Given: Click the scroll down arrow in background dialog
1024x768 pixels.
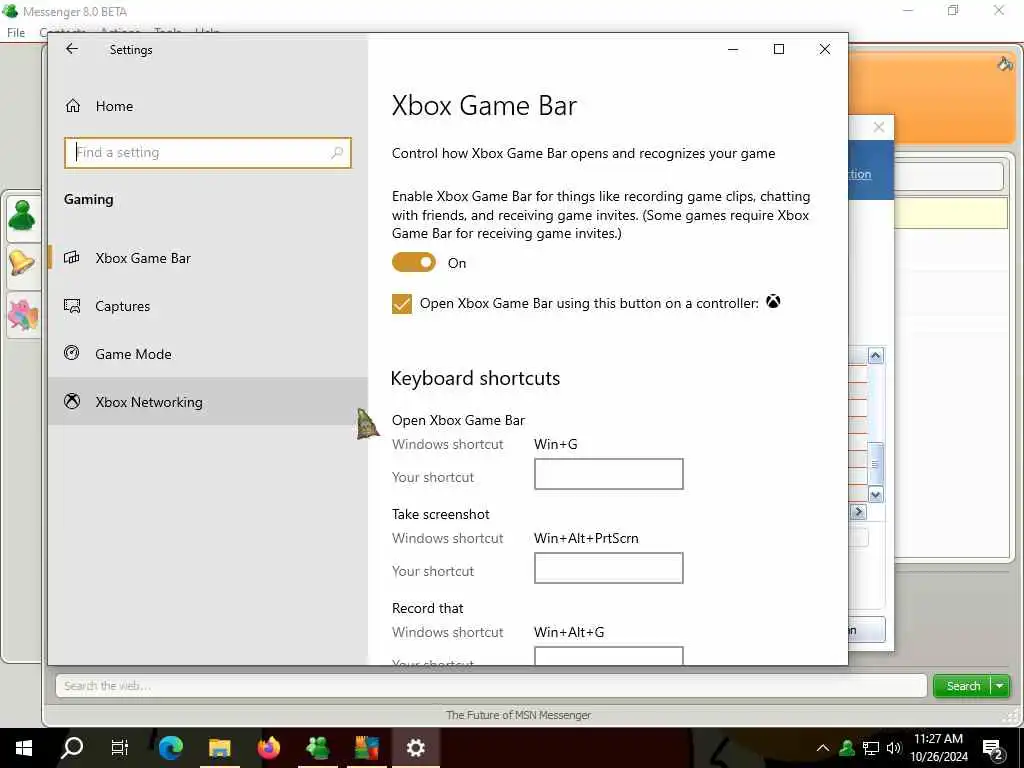Looking at the screenshot, I should [876, 494].
